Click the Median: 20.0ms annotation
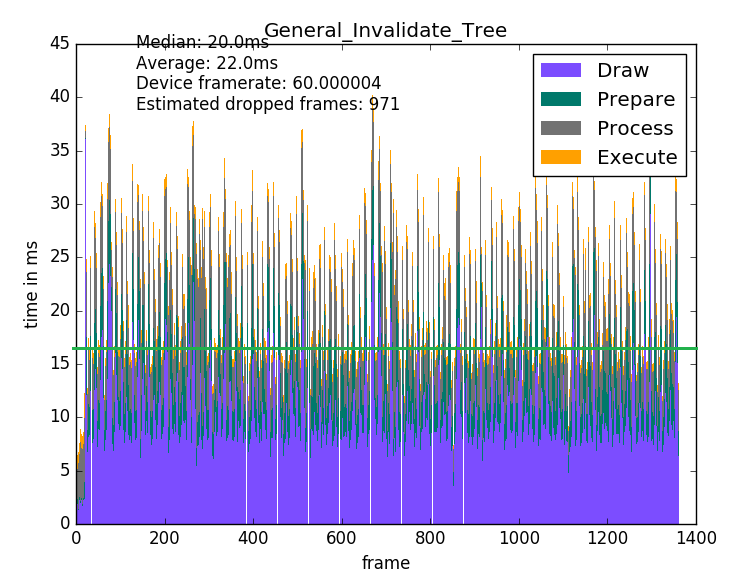Viewport: 755px width, 577px height. click(202, 43)
